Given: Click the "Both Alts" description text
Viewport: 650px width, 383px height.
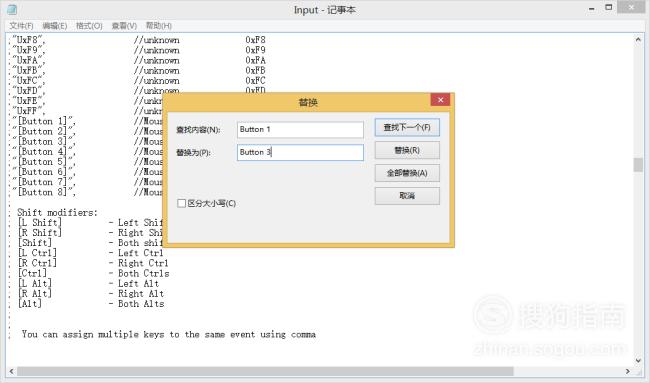Looking at the screenshot, I should 141,304.
